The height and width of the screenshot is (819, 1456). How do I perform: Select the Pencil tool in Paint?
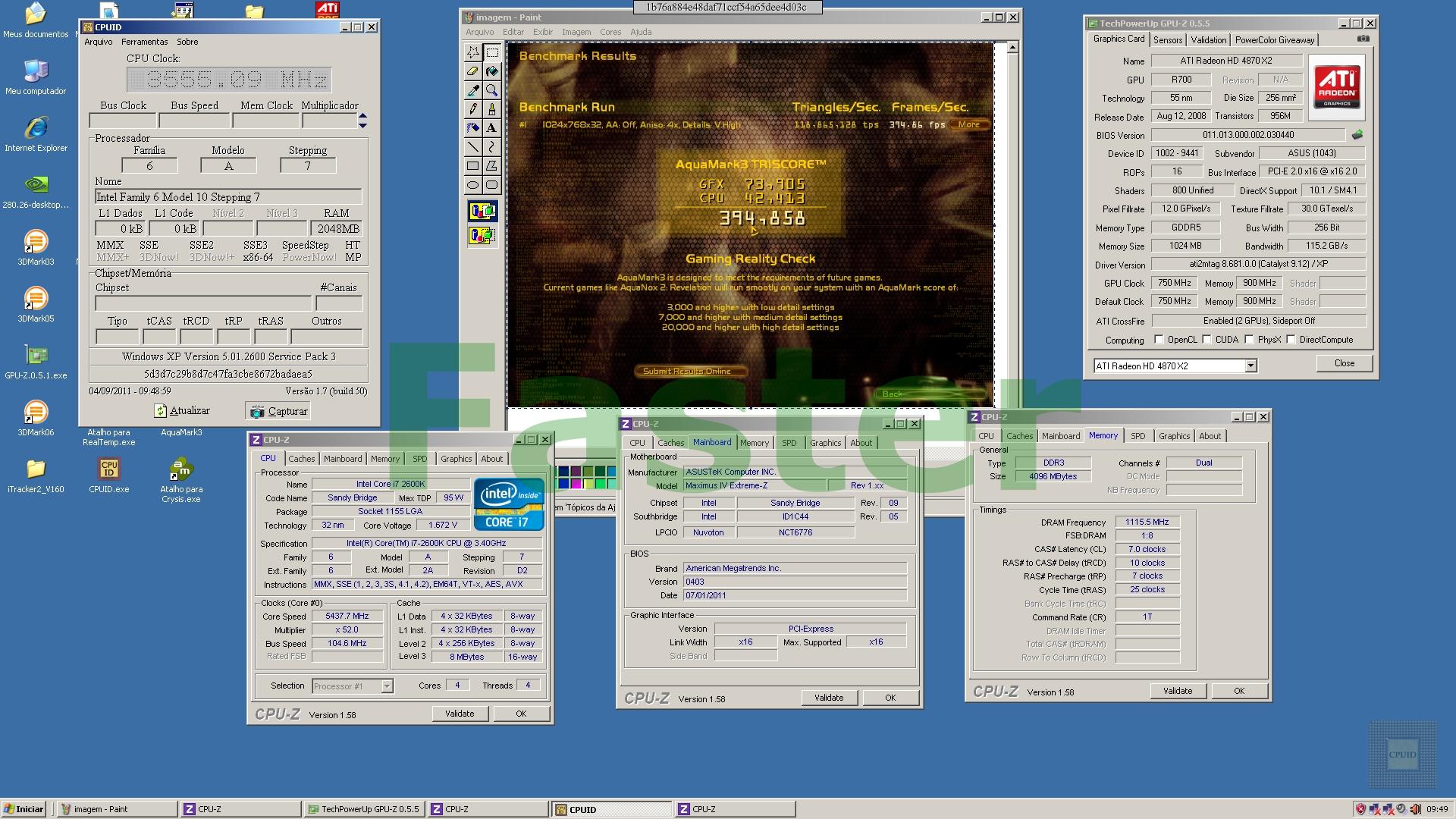(473, 109)
